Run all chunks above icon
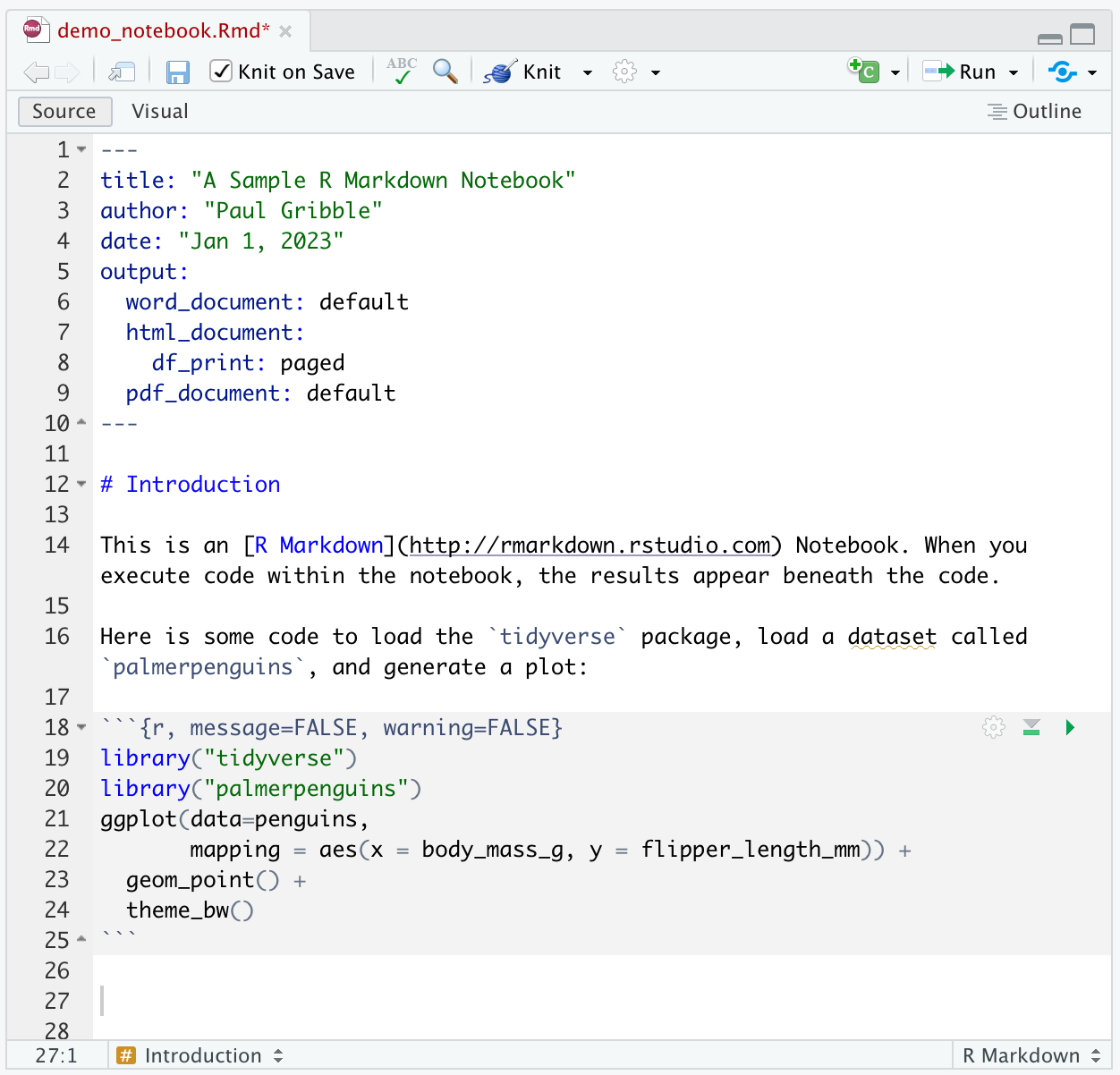The width and height of the screenshot is (1120, 1075). (1031, 727)
